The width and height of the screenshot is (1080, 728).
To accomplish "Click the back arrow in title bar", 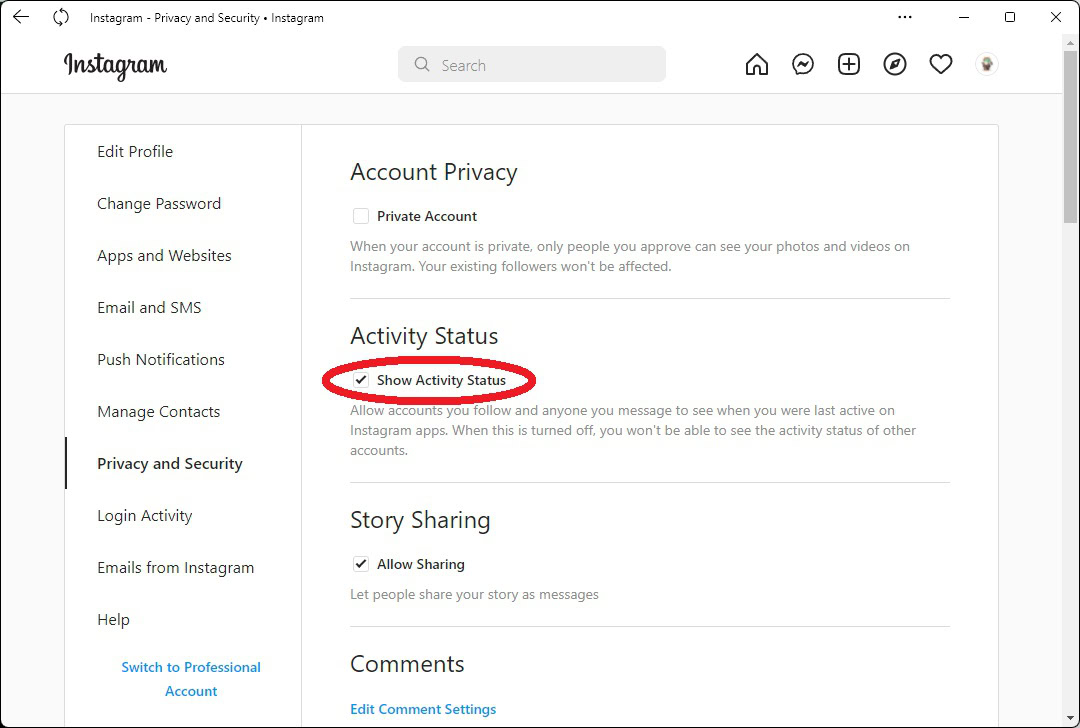I will click(21, 17).
